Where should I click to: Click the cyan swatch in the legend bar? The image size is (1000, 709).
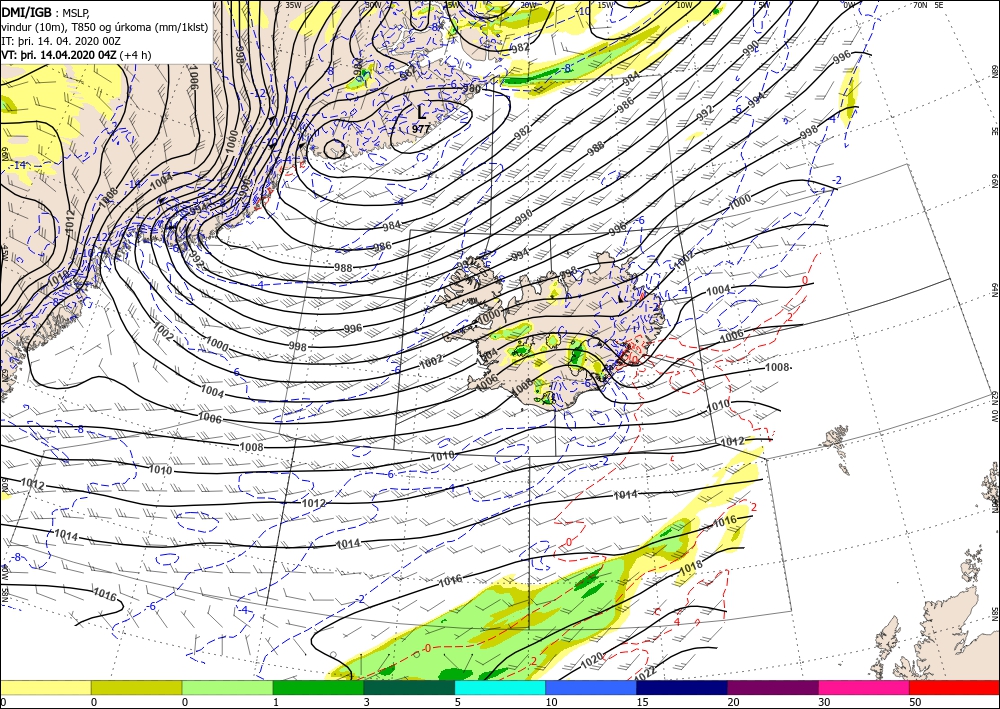pos(500,687)
